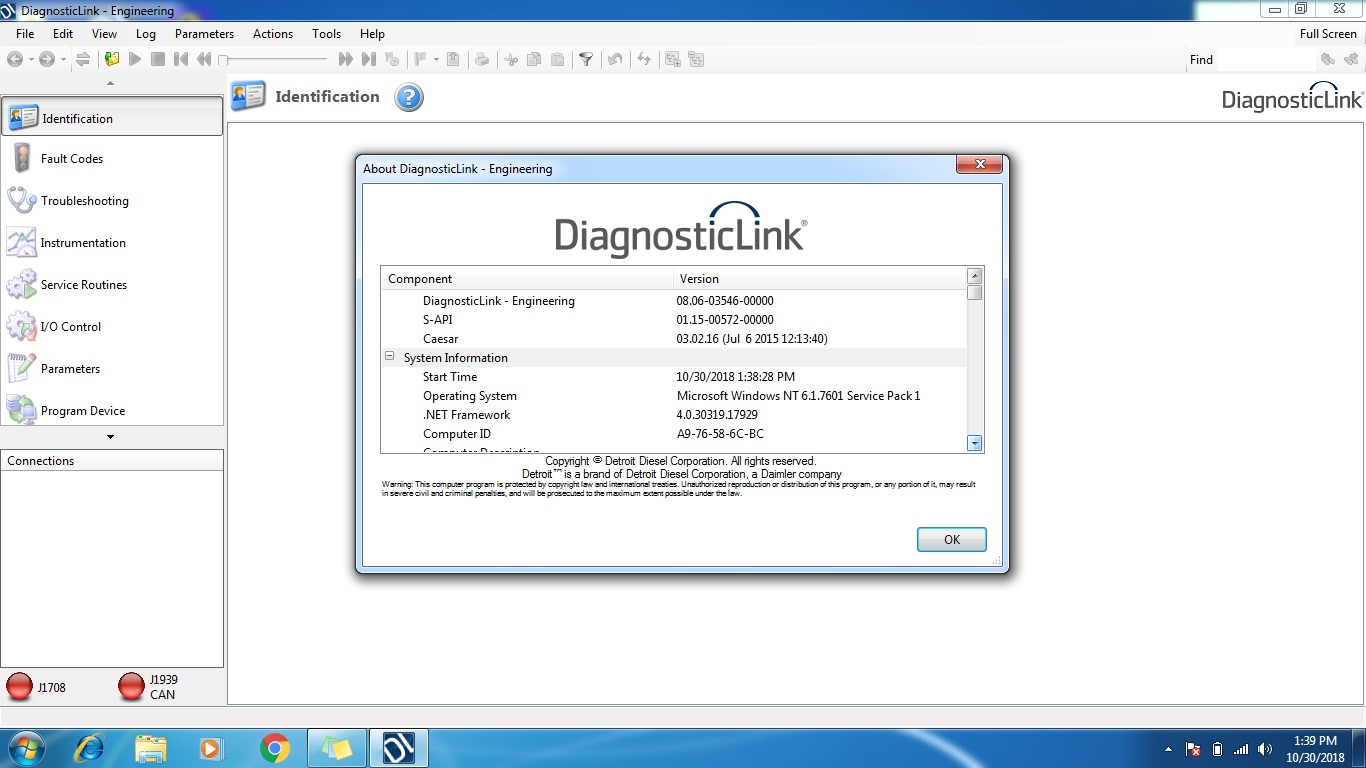Image resolution: width=1366 pixels, height=768 pixels.
Task: Open the View menu
Action: [104, 33]
